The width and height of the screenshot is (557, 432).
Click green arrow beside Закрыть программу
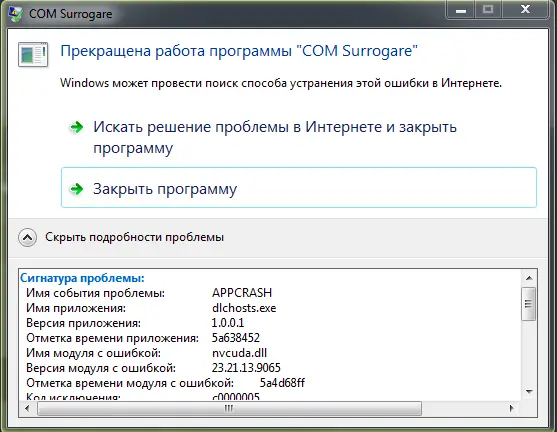pos(76,189)
